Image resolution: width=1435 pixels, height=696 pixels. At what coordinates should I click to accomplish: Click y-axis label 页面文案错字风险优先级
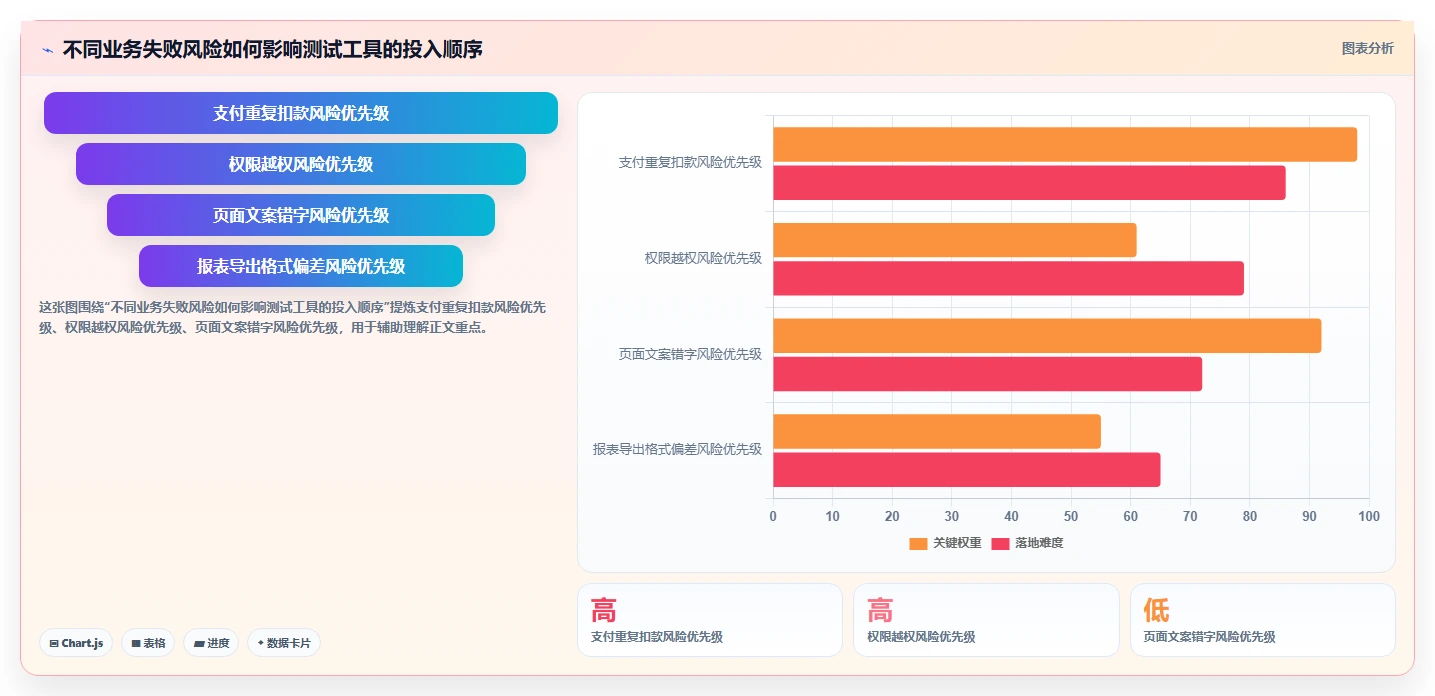pos(690,354)
